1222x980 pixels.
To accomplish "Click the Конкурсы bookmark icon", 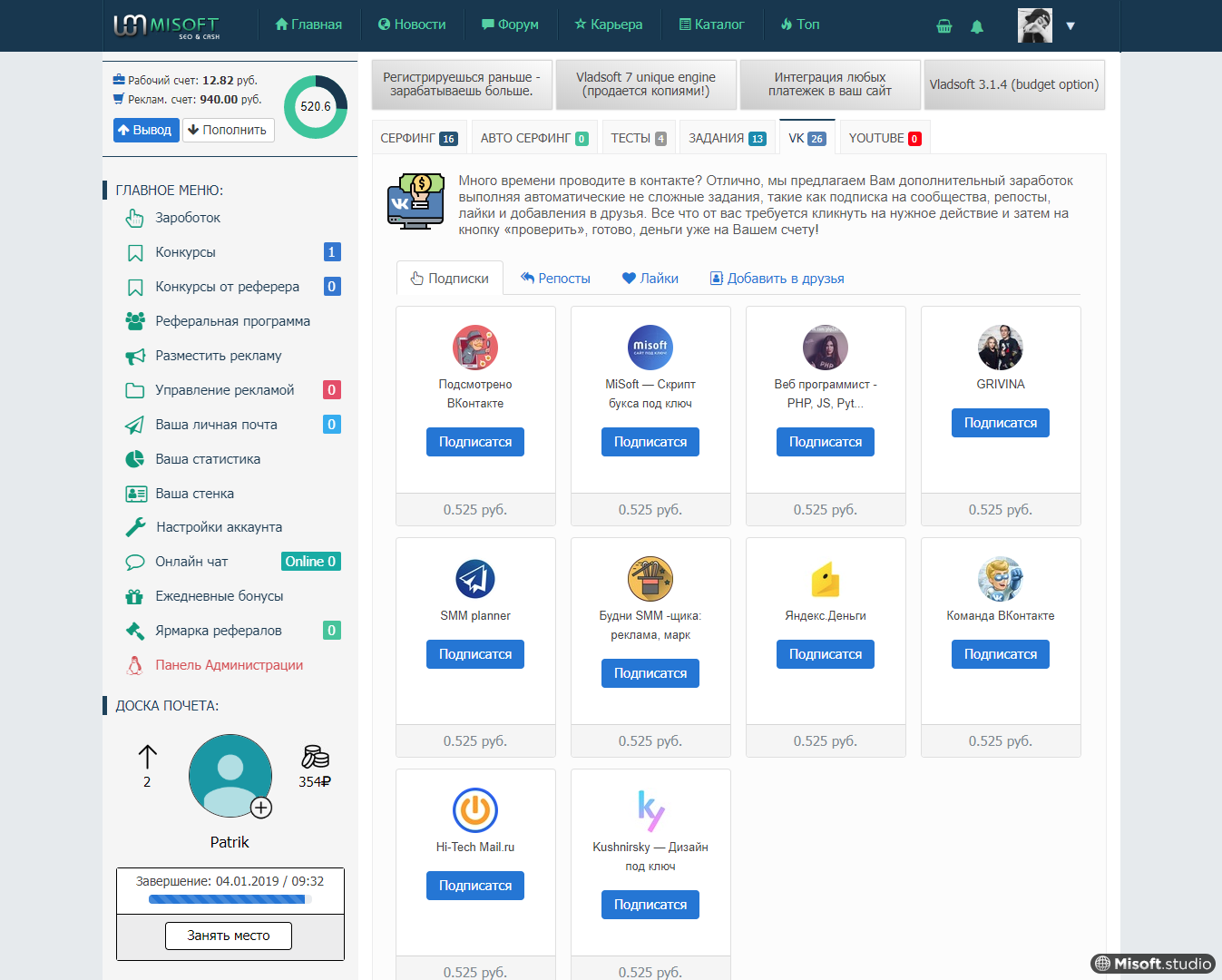I will 135,252.
